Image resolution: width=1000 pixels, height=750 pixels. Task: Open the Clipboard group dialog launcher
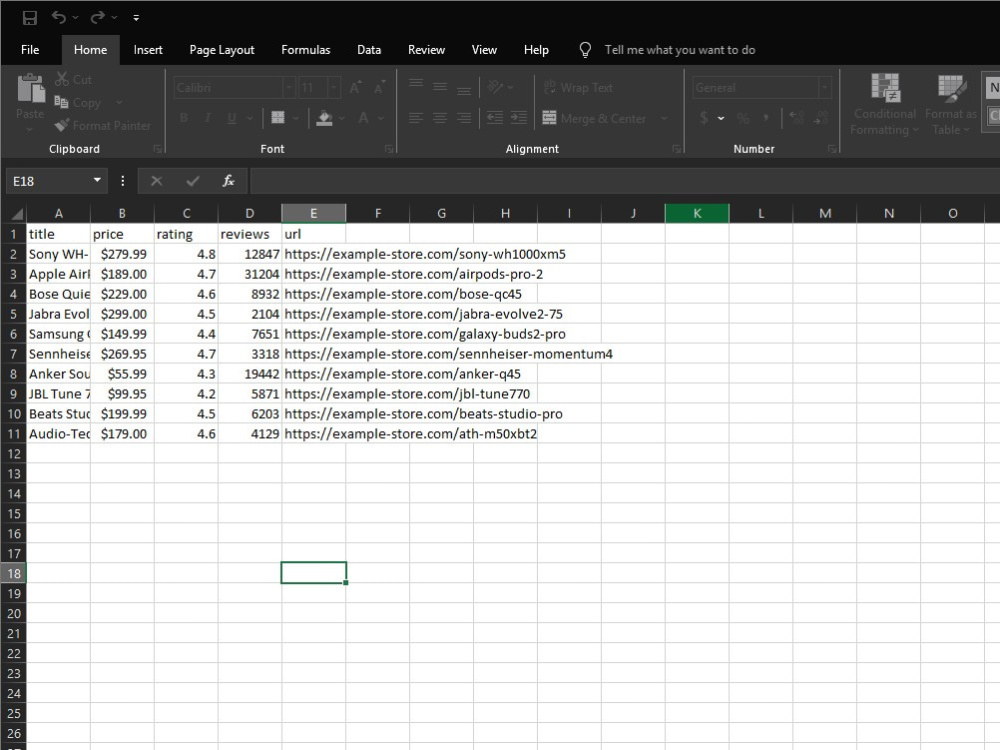tap(158, 149)
